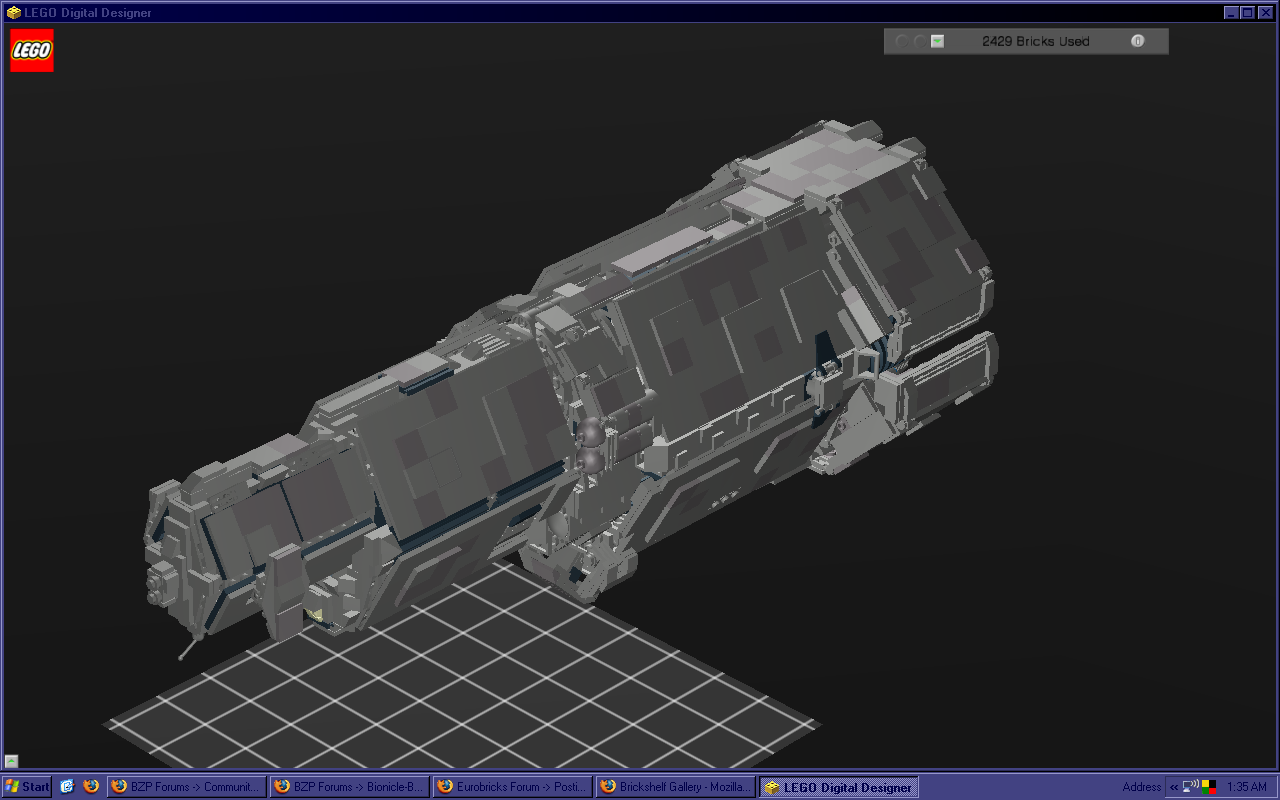Click the first round button in brick counter bar

tap(901, 41)
